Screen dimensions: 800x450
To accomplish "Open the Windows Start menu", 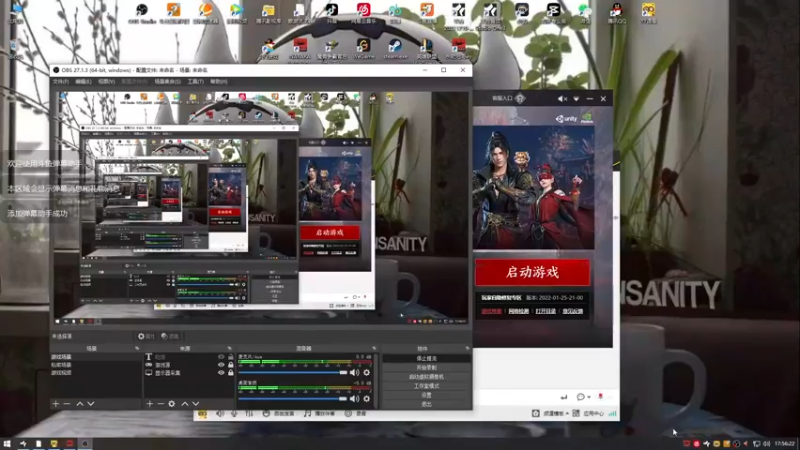I will point(7,443).
